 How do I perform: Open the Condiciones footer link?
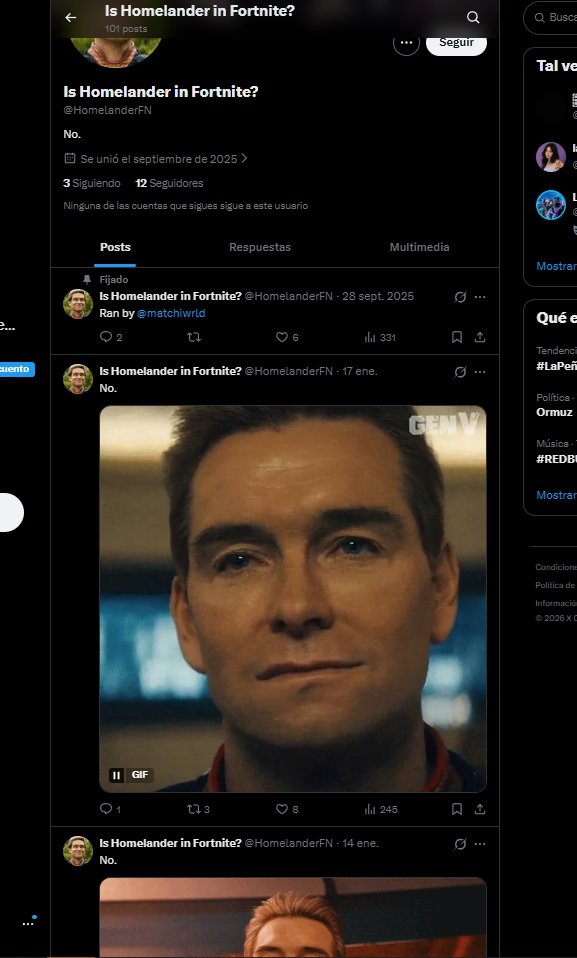556,568
